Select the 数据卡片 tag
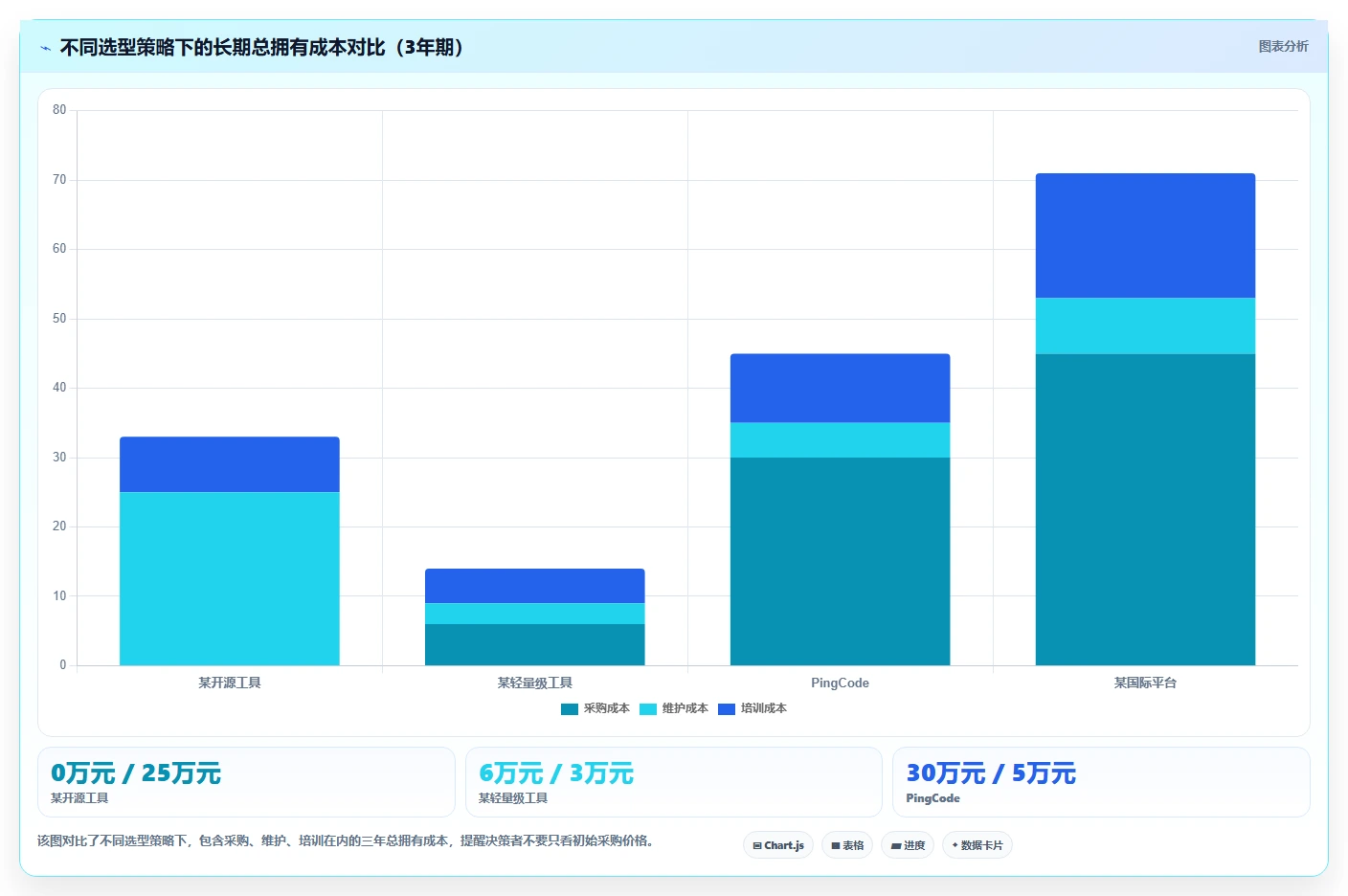This screenshot has width=1348, height=896. pyautogui.click(x=977, y=845)
